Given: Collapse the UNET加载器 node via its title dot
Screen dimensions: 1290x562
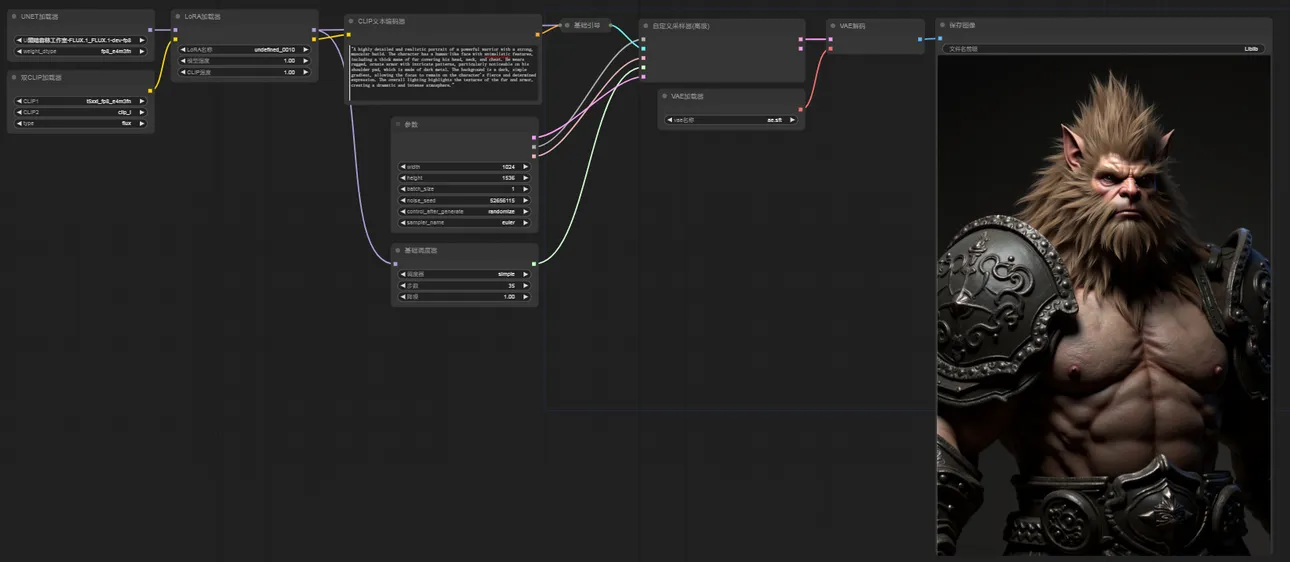Looking at the screenshot, I should pos(14,17).
